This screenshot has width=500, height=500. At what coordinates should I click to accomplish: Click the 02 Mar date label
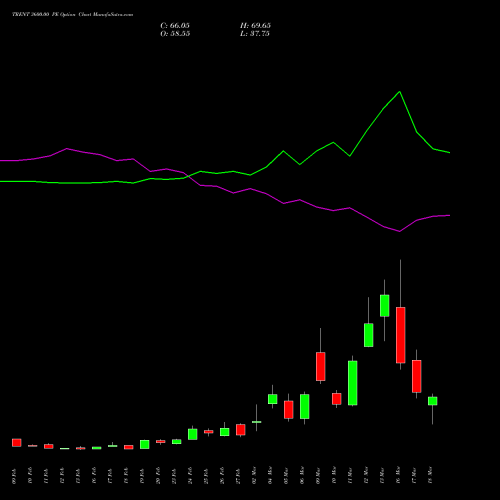254,476
